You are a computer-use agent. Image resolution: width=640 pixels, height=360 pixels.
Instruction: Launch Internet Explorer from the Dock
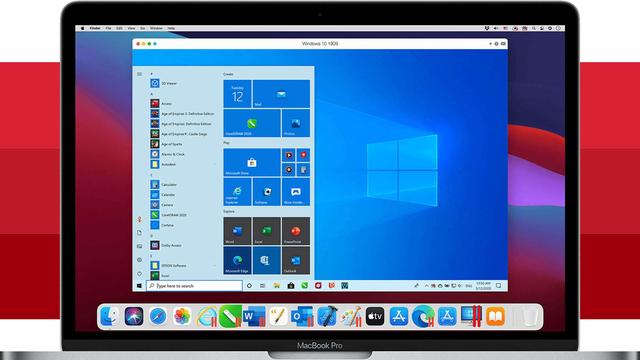[207, 317]
